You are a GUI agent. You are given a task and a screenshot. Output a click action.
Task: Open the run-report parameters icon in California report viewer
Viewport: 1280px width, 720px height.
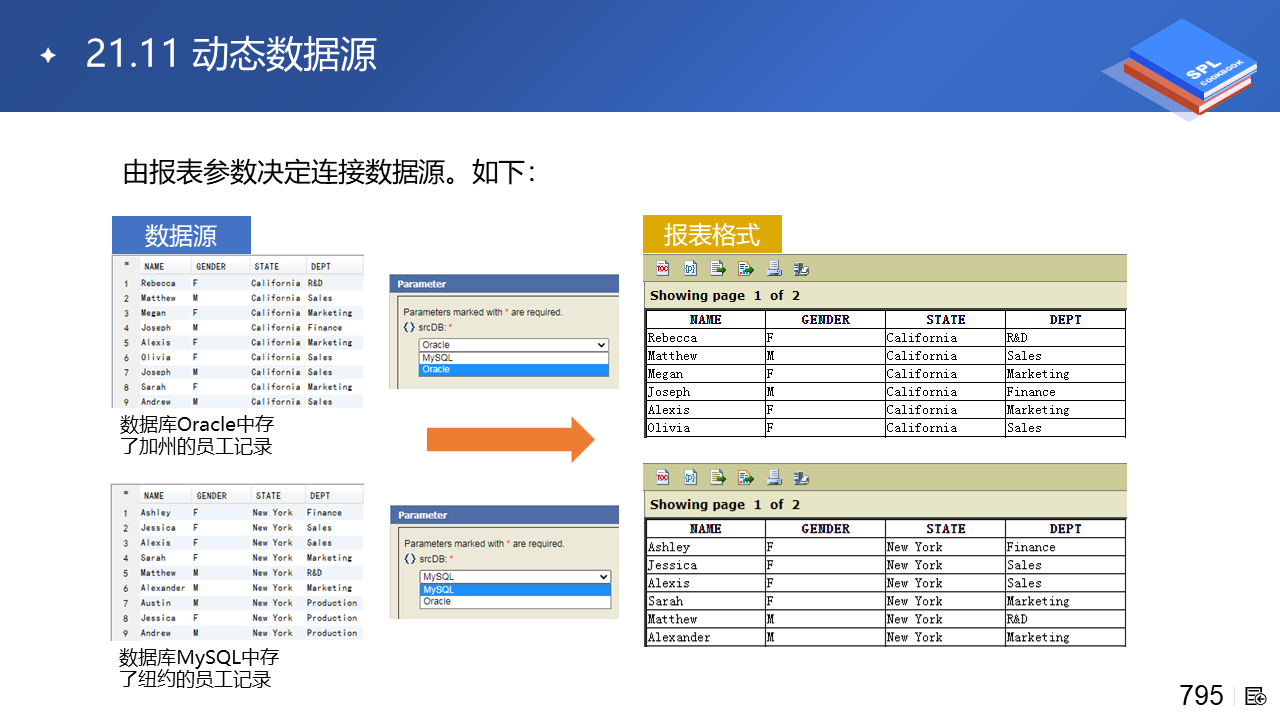pos(690,268)
